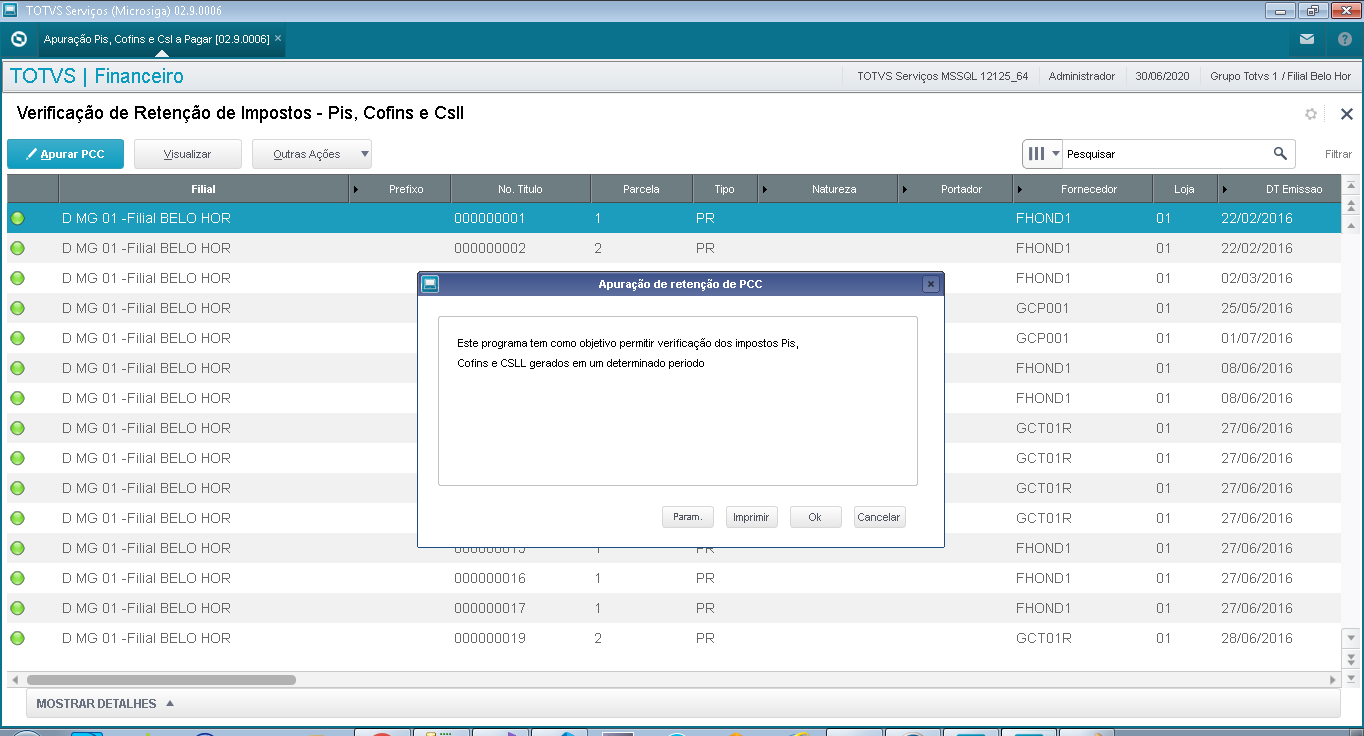The height and width of the screenshot is (736, 1364).
Task: Click the horizontal scrollbar left arrow
Action: [x=14, y=679]
